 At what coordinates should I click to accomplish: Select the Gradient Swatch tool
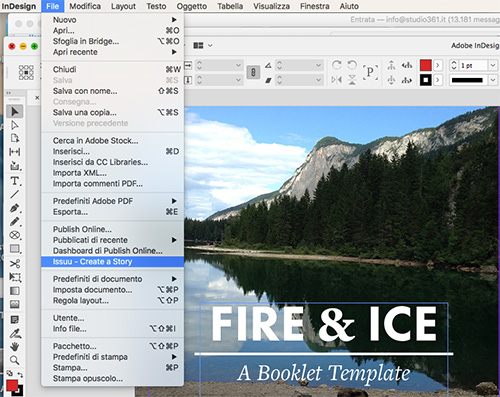tap(15, 291)
